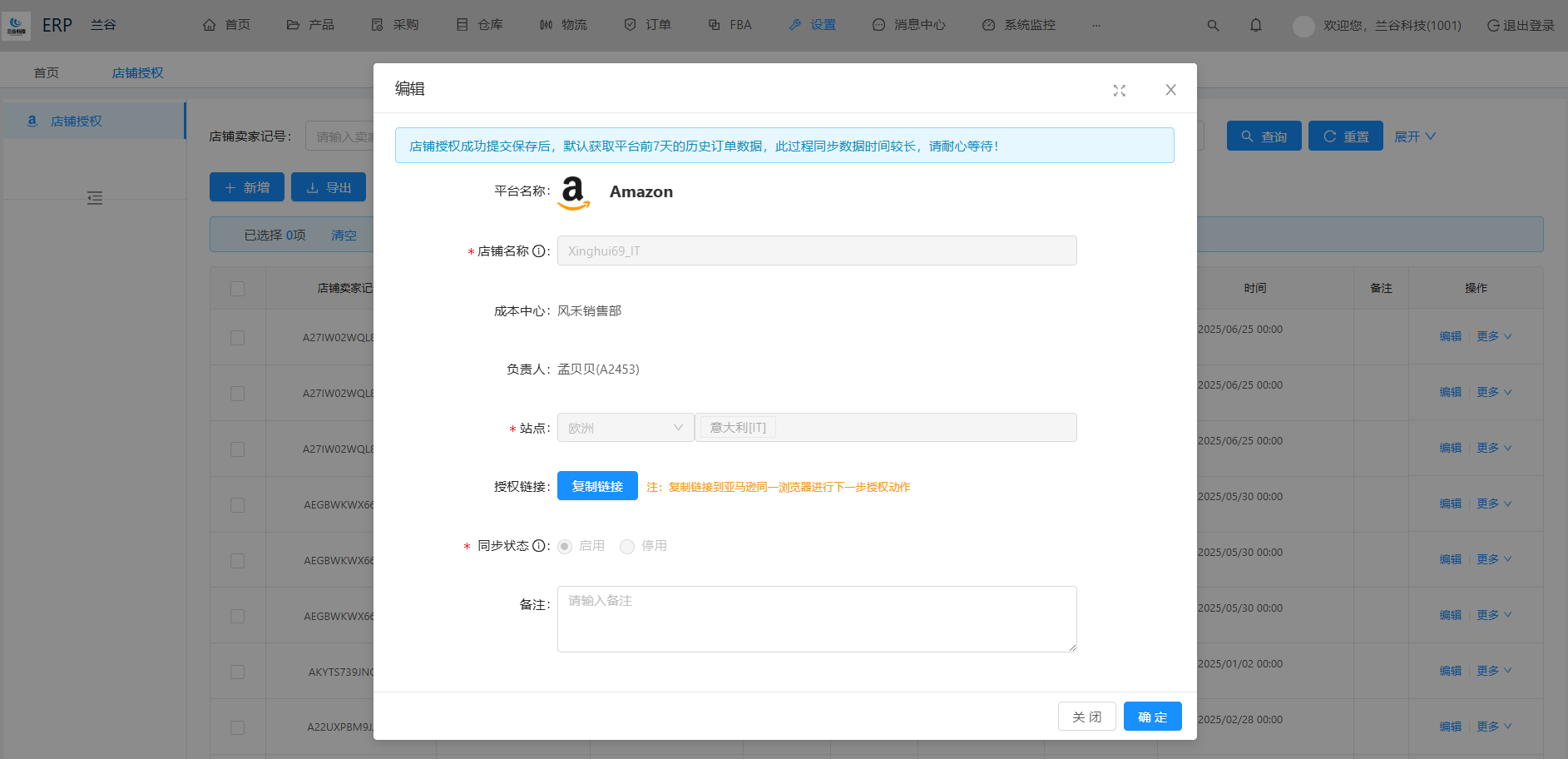Click the ERP logo in top-left corner
Viewport: 1568px width, 759px height.
point(17,26)
